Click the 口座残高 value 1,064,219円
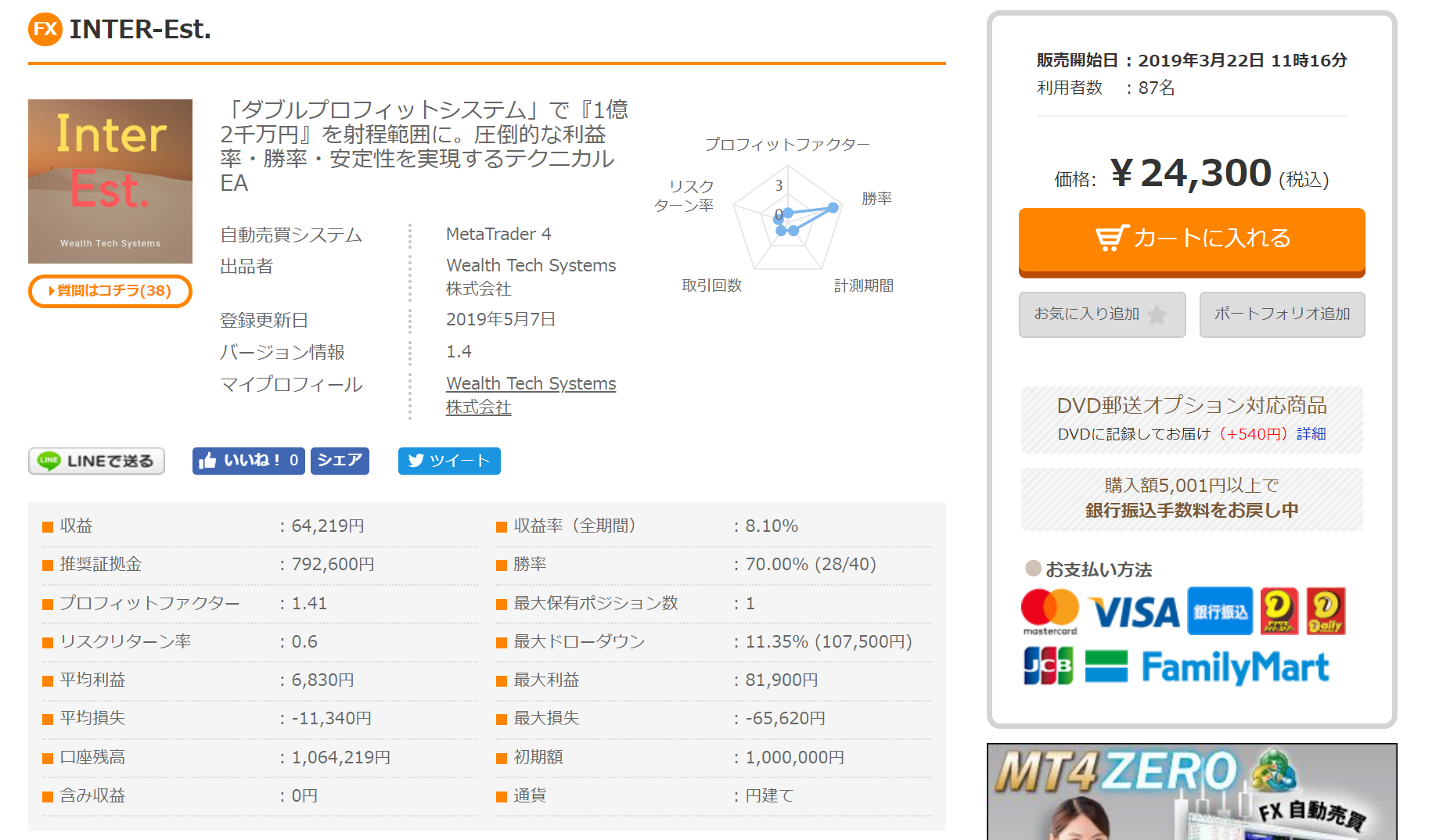 340,757
